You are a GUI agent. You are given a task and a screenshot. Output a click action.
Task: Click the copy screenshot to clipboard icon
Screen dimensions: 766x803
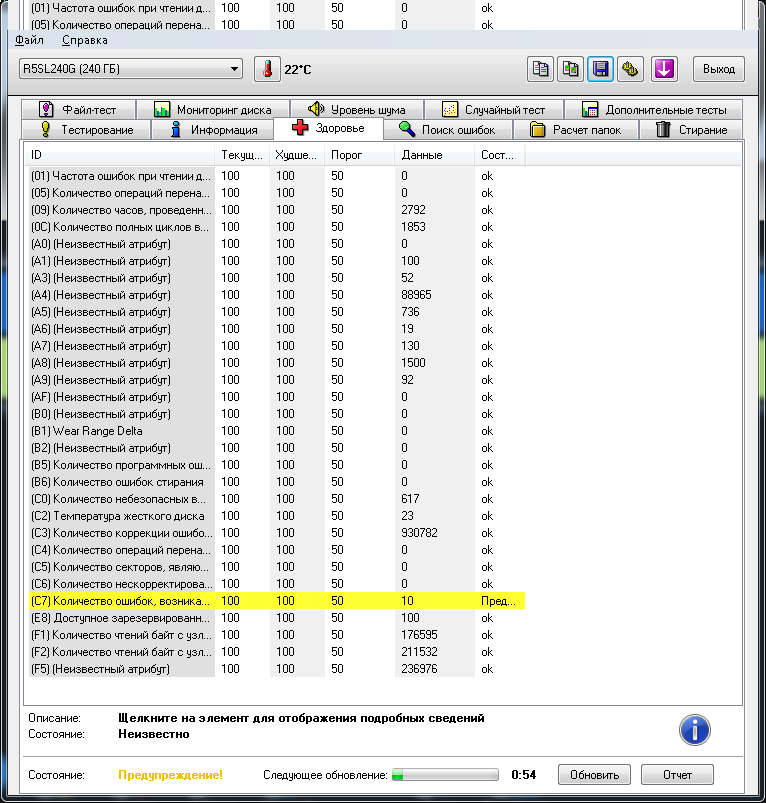570,69
